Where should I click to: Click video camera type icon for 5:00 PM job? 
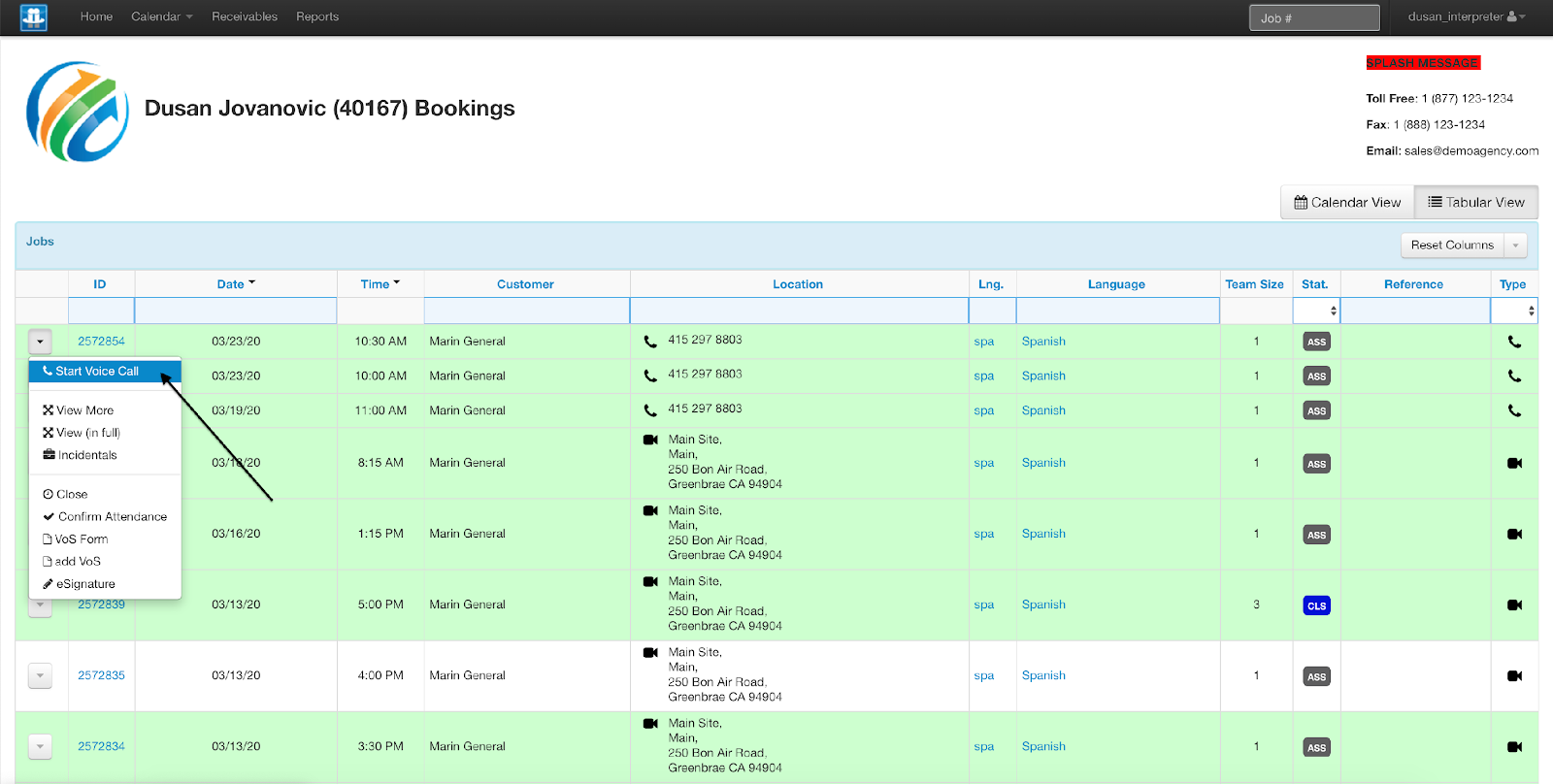point(1514,605)
